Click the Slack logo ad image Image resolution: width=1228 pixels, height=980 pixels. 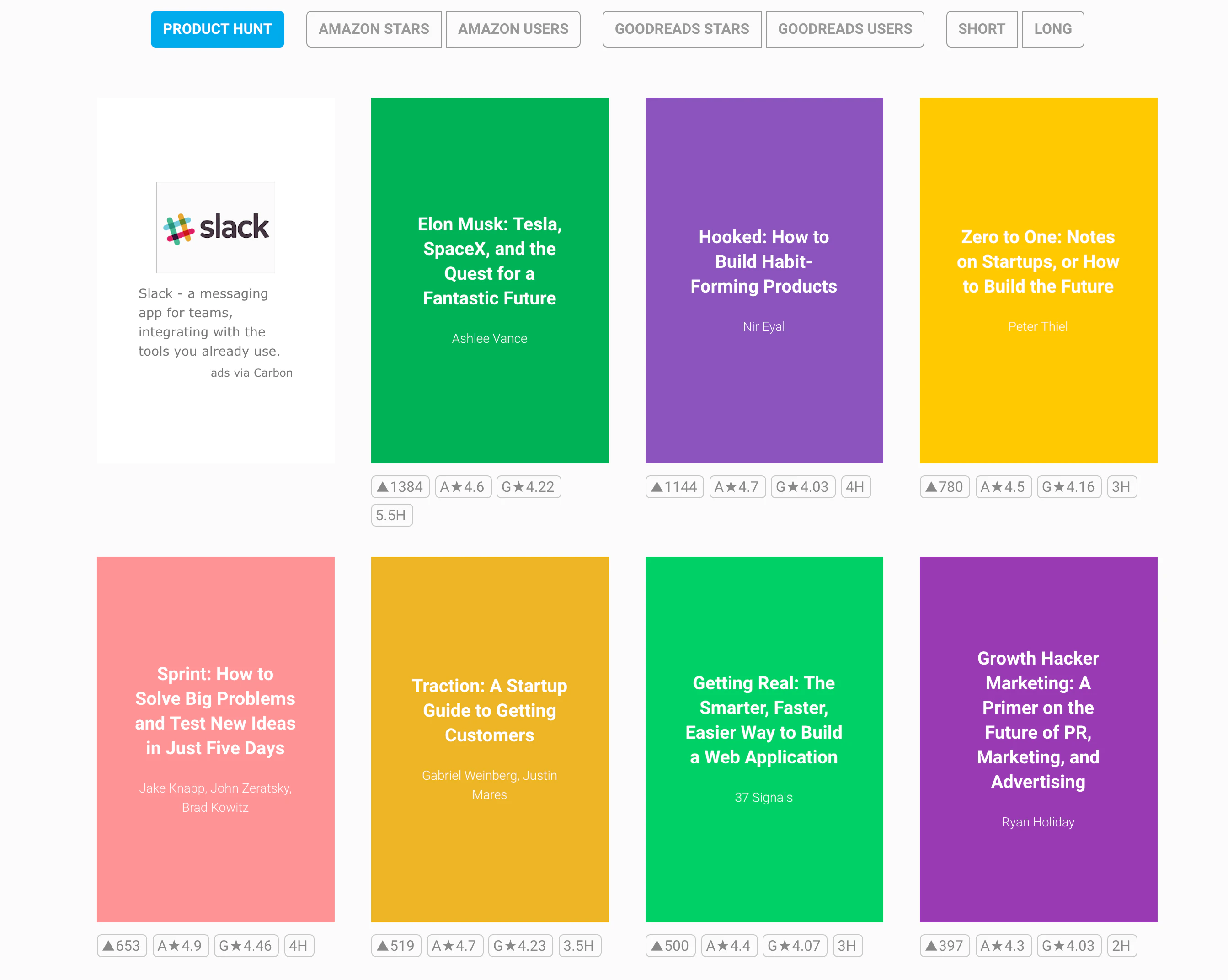pyautogui.click(x=215, y=227)
